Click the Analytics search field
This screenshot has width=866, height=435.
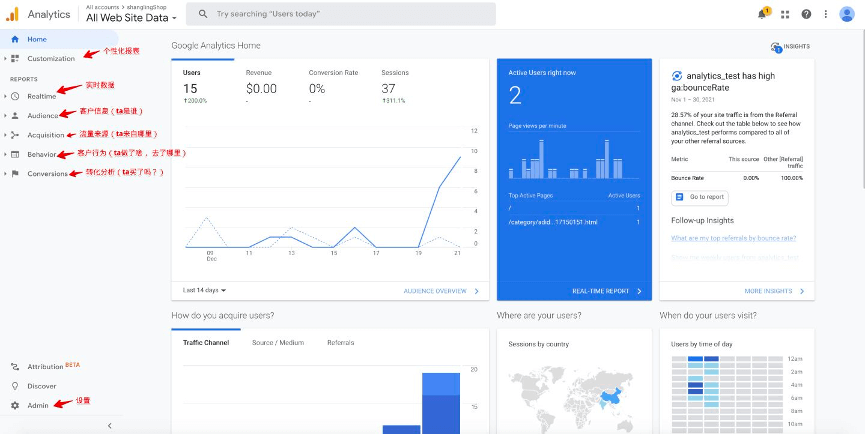[341, 14]
